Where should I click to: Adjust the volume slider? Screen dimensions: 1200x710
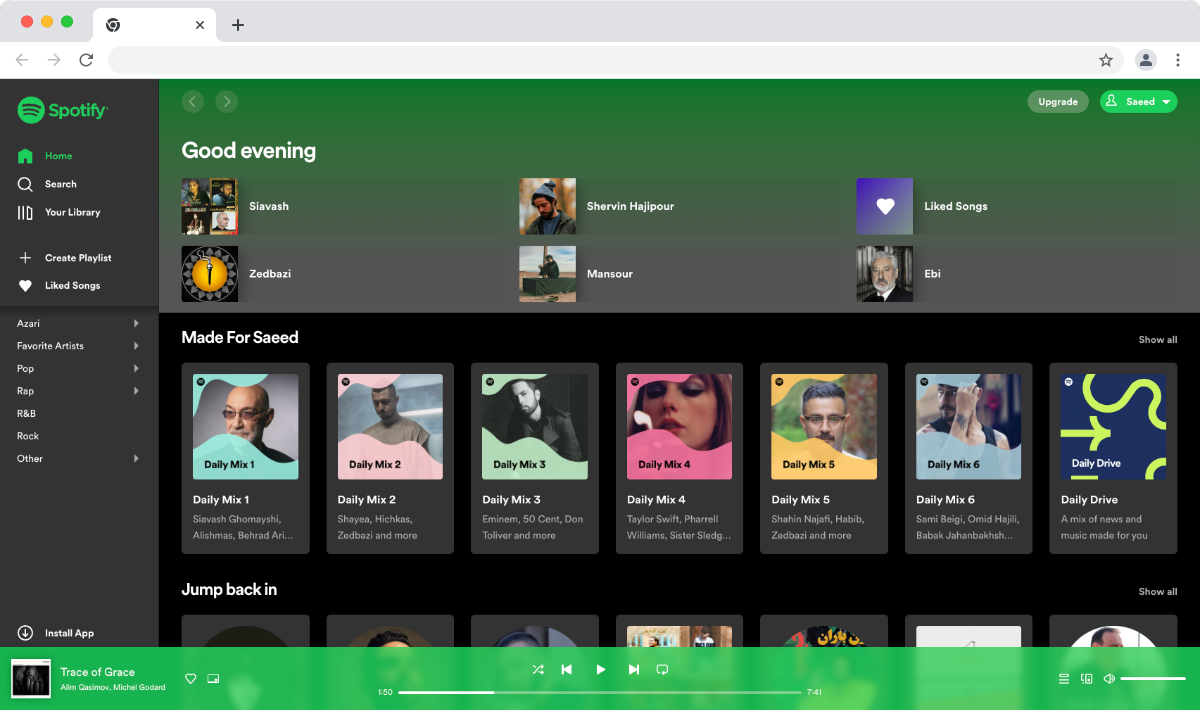point(1153,679)
